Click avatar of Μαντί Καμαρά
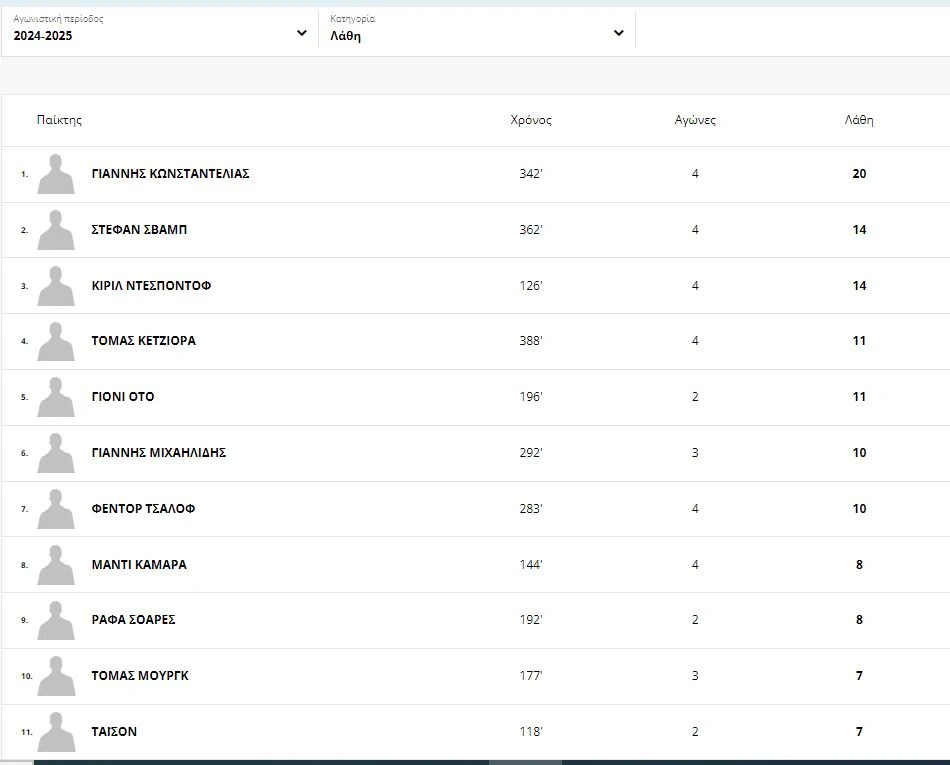Image resolution: width=950 pixels, height=765 pixels. pyautogui.click(x=56, y=565)
